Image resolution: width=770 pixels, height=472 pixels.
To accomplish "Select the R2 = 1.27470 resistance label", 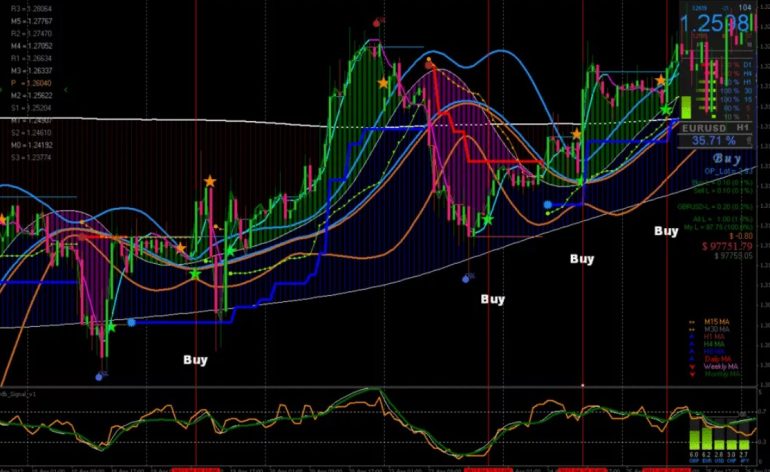I will [x=31, y=33].
